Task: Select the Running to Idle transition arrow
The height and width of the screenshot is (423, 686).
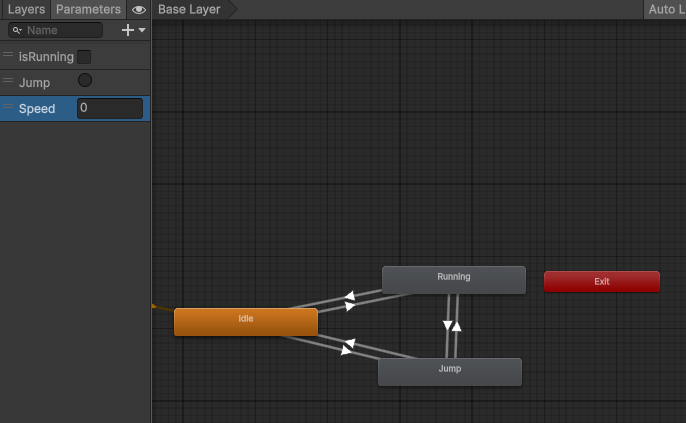Action: 350,296
